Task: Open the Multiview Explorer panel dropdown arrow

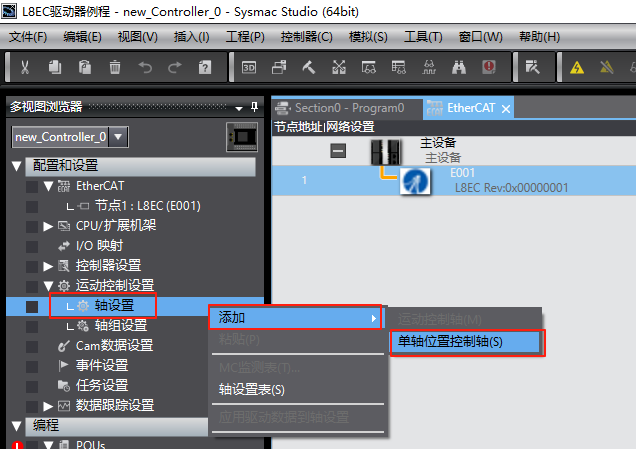Action: [239, 108]
